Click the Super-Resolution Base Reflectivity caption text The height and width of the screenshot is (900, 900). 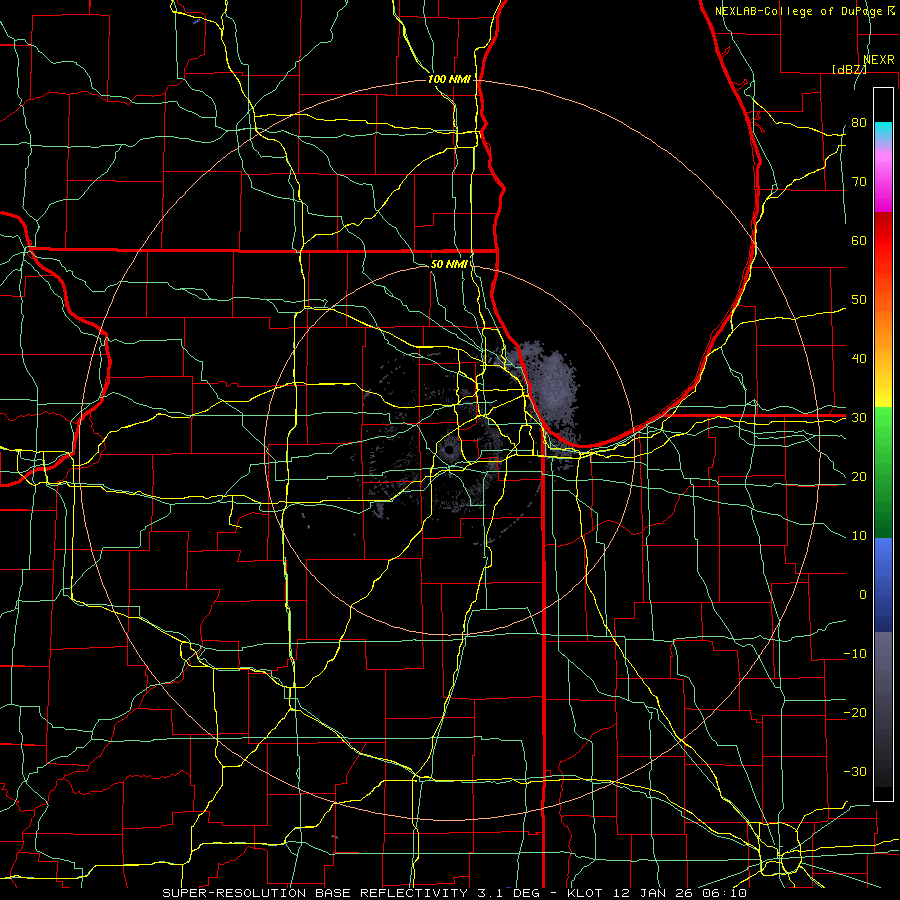pos(454,893)
